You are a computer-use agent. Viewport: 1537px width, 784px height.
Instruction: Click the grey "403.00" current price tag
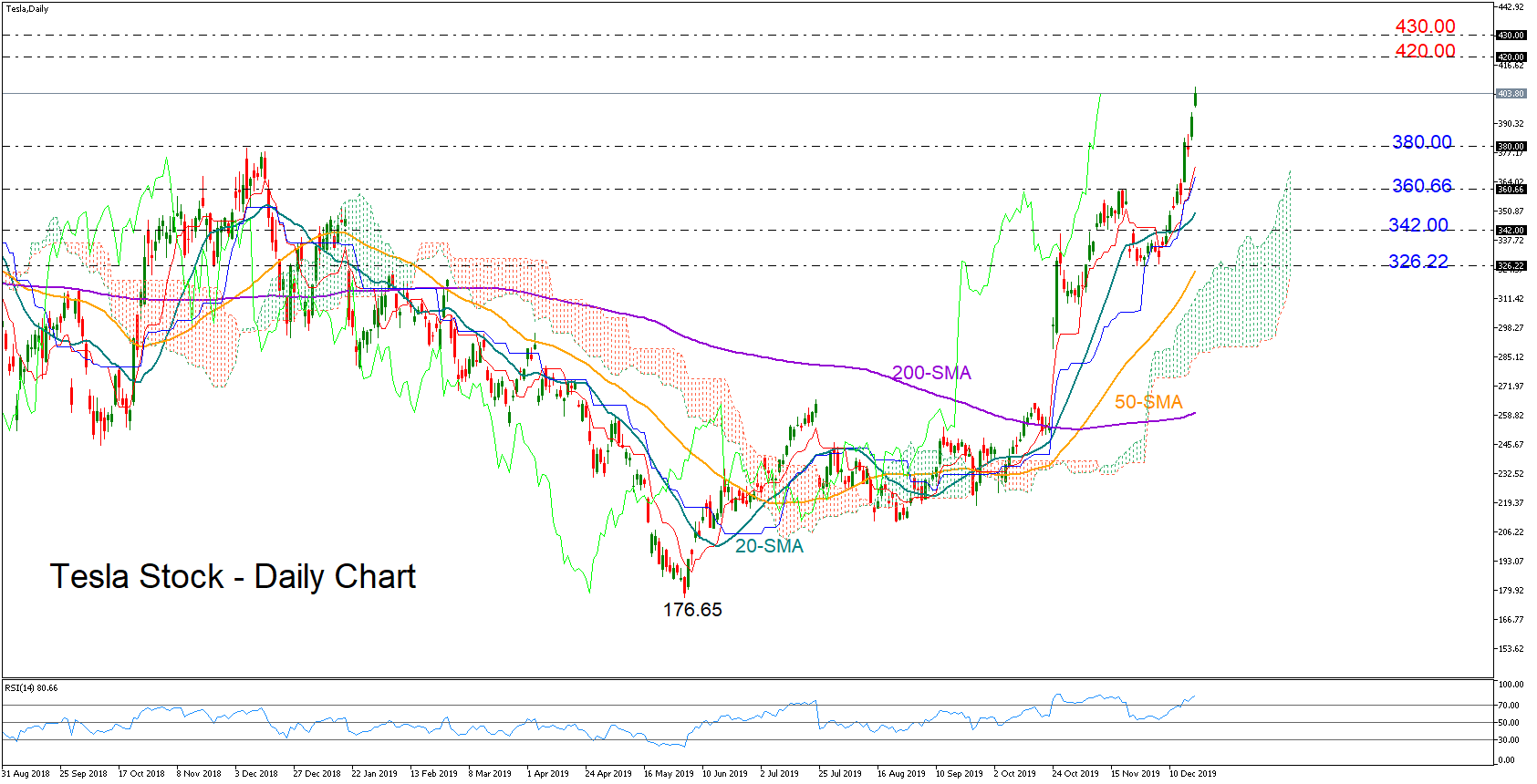coord(1511,94)
